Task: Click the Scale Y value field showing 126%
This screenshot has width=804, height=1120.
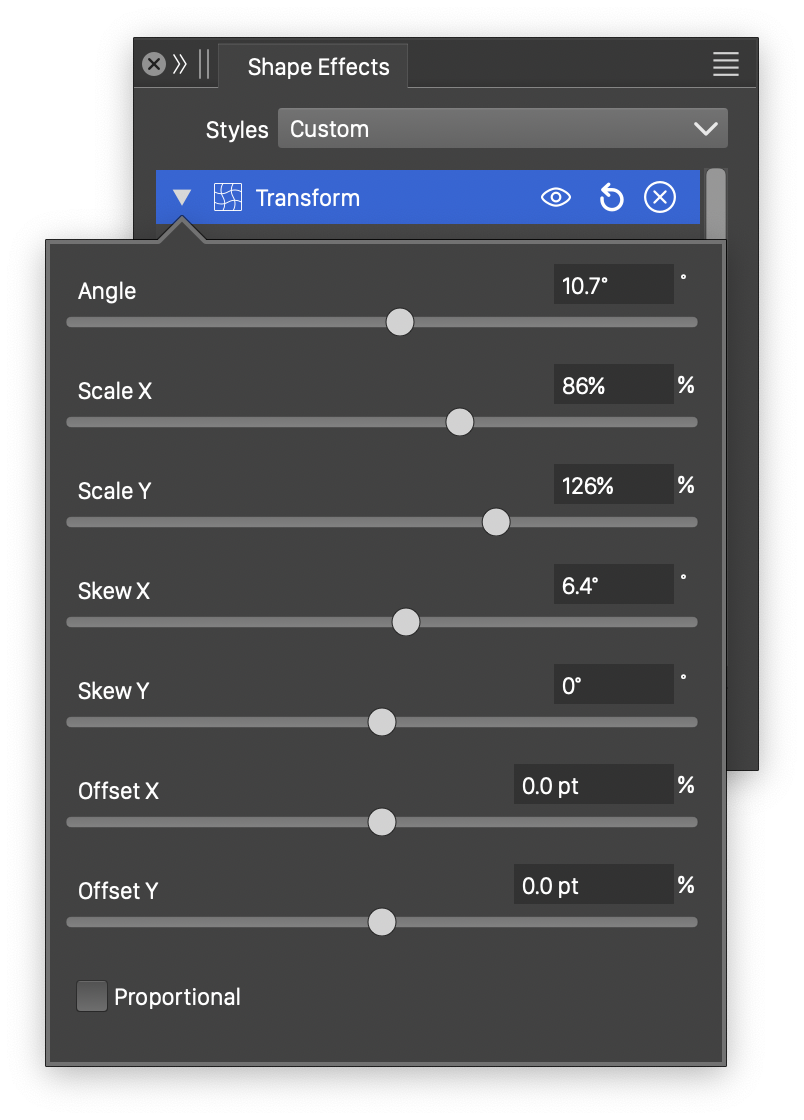Action: (613, 485)
